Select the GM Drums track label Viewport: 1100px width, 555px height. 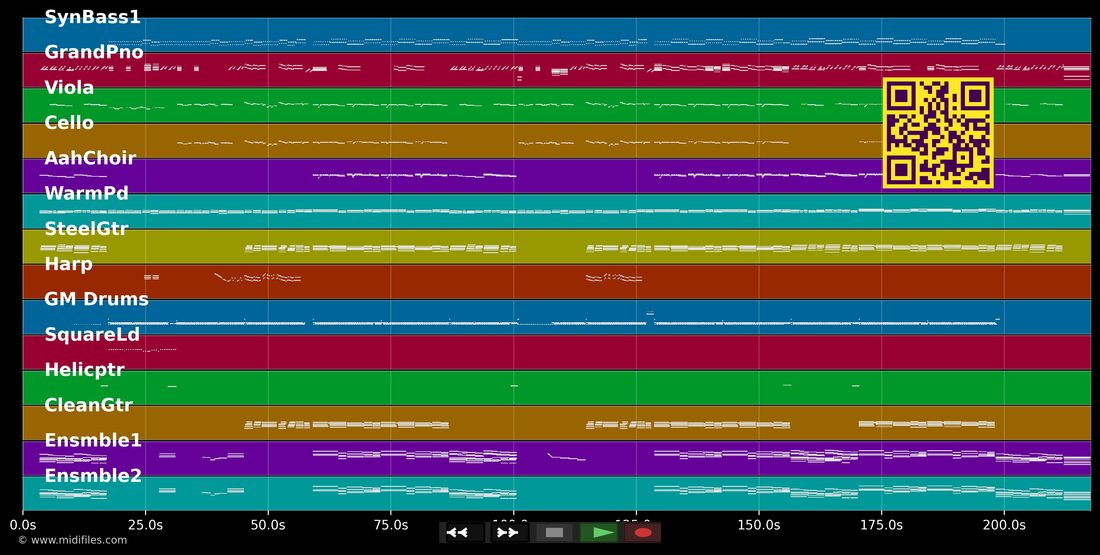click(97, 300)
